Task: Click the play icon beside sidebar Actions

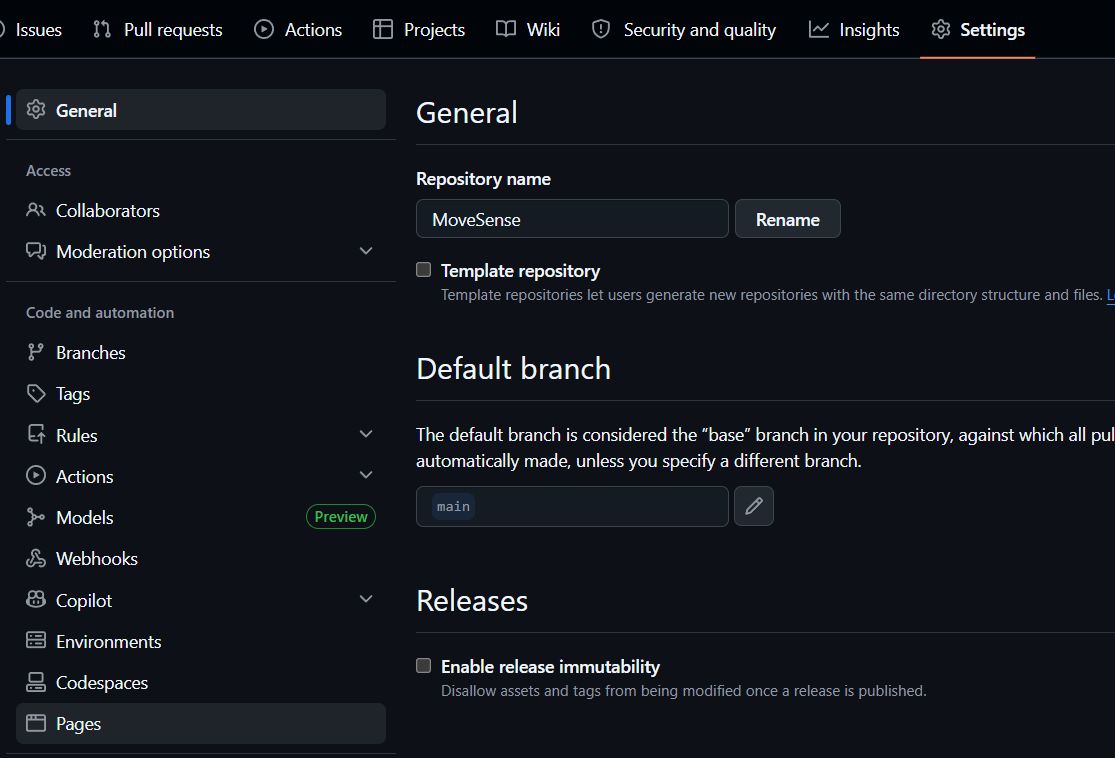Action: pos(36,476)
